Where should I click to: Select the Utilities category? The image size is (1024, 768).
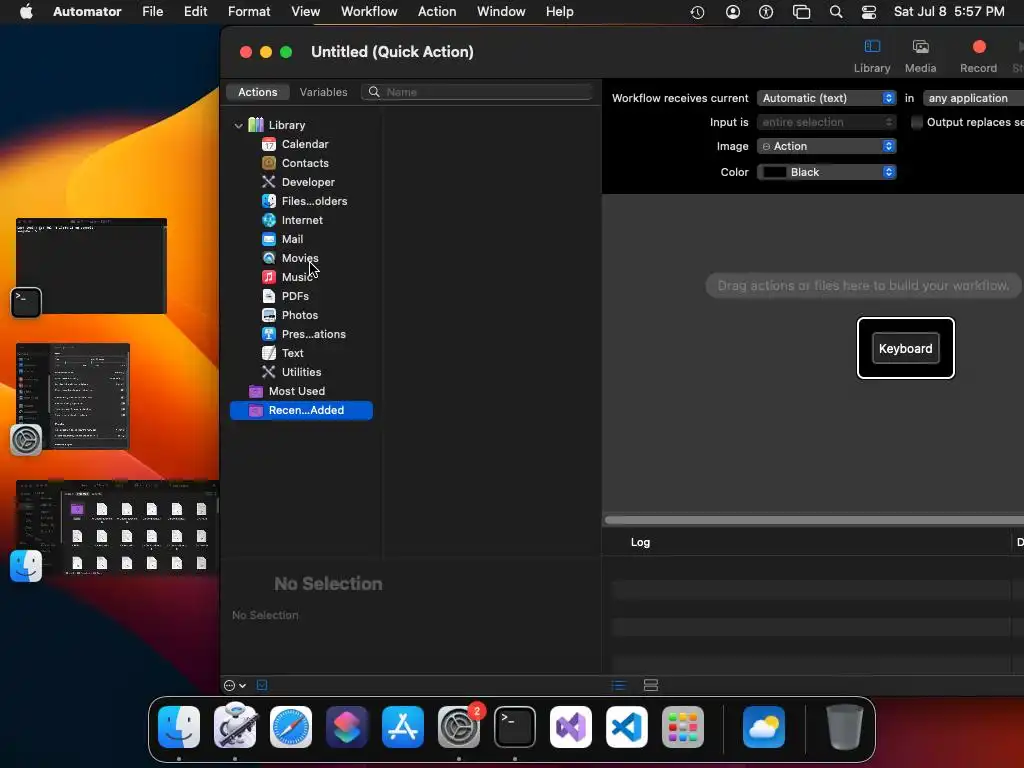tap(301, 371)
